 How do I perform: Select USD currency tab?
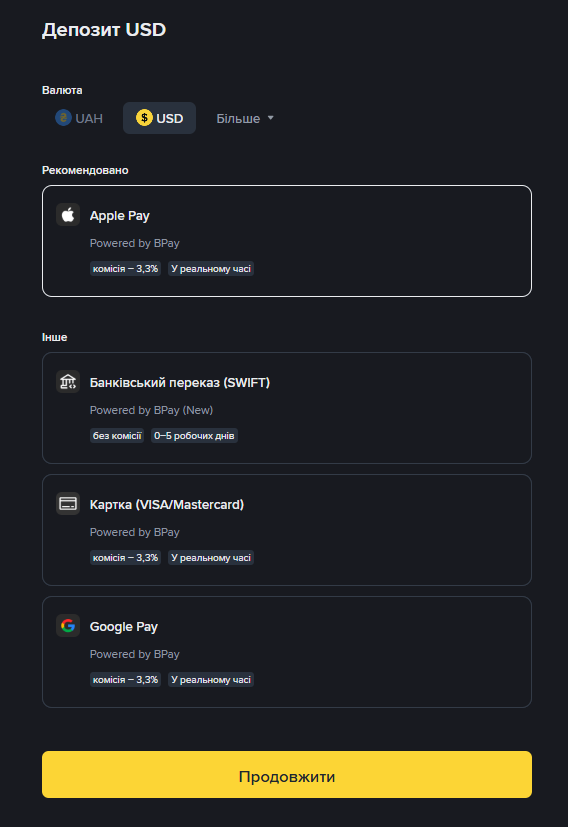coord(159,118)
